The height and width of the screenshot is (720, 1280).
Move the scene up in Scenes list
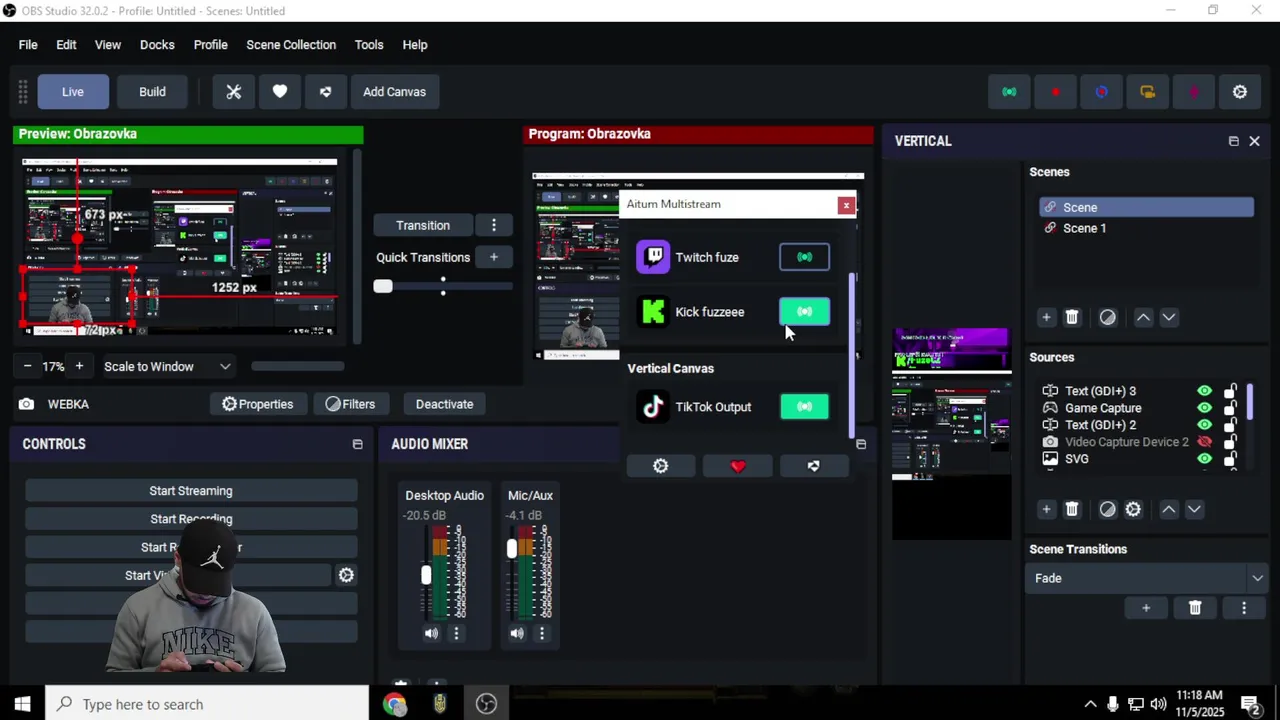click(x=1143, y=317)
